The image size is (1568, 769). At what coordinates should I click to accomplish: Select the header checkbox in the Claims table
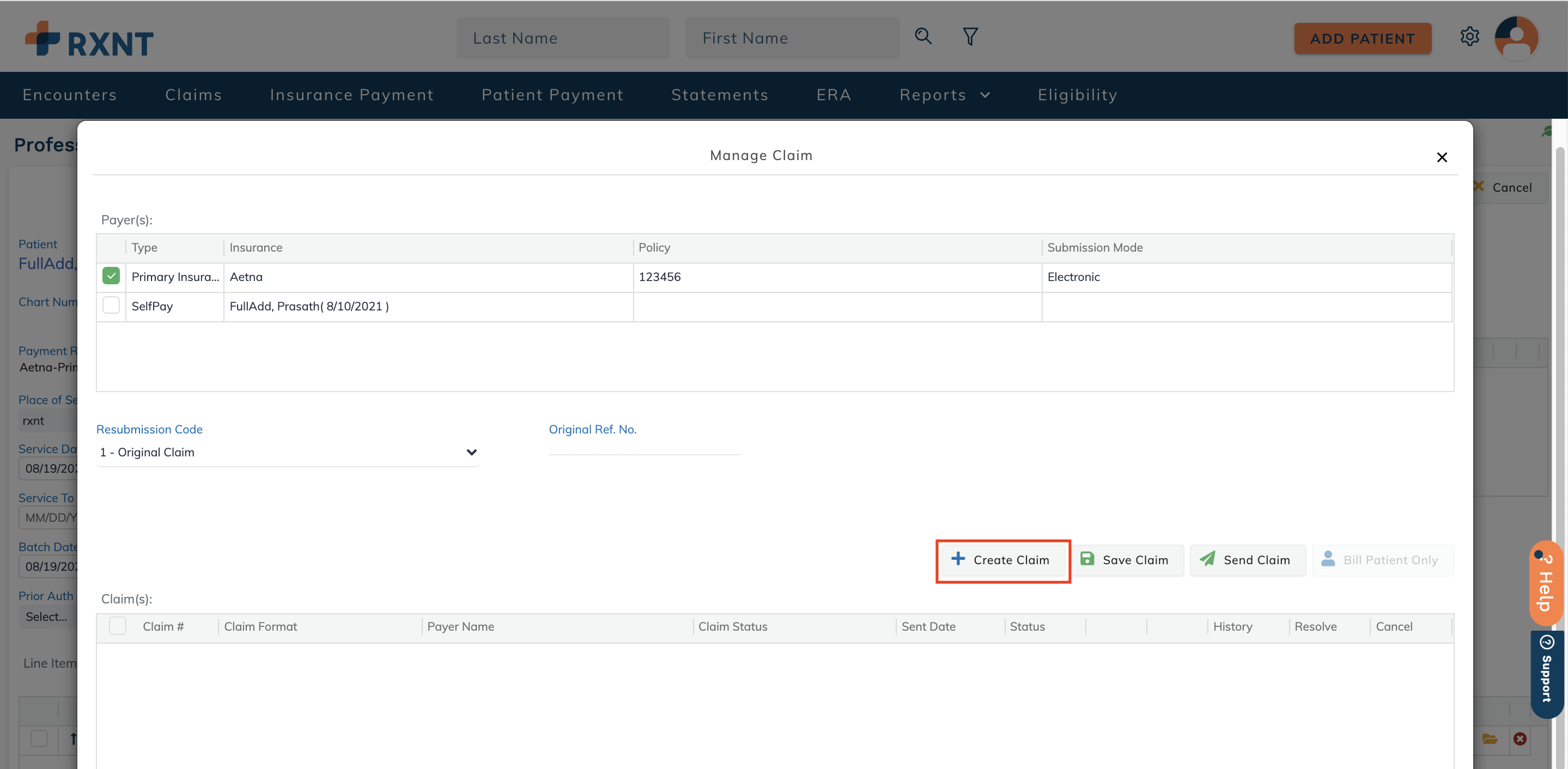117,625
